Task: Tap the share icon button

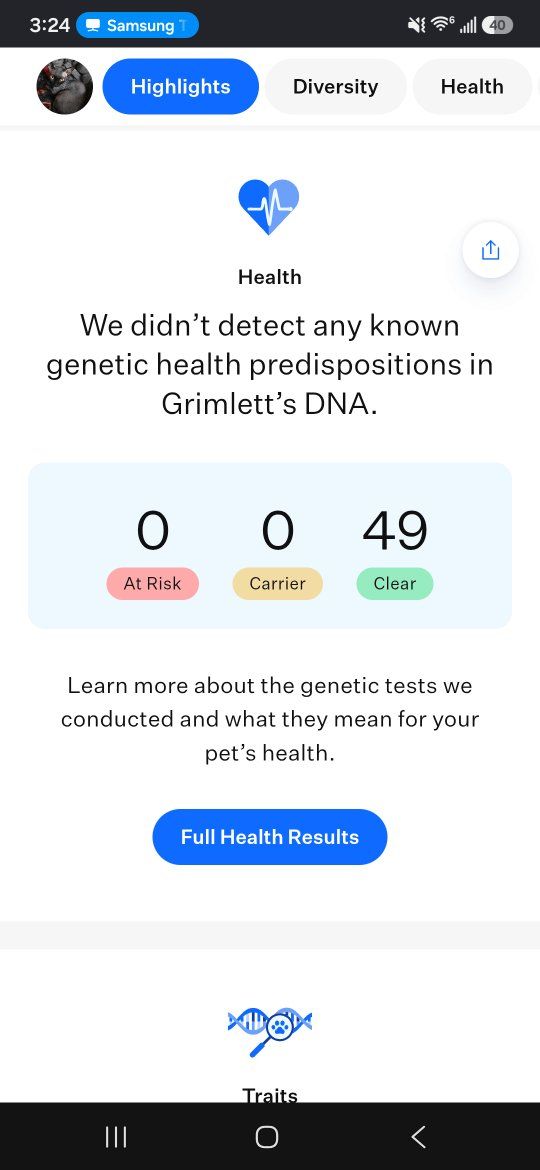Action: (x=490, y=250)
